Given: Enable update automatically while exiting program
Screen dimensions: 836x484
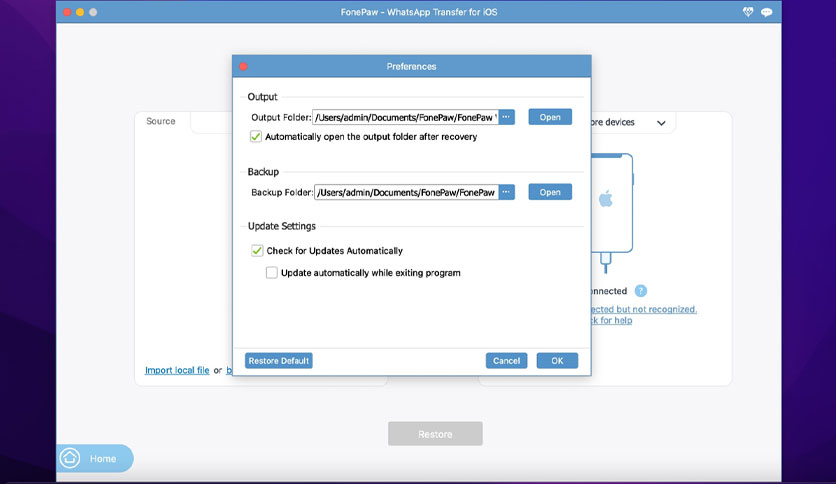Looking at the screenshot, I should (271, 272).
